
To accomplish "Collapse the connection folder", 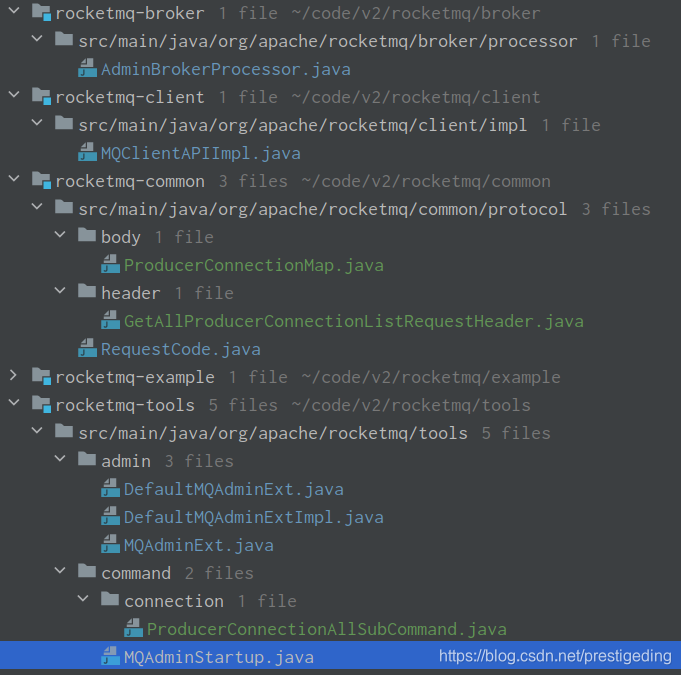I will (83, 599).
